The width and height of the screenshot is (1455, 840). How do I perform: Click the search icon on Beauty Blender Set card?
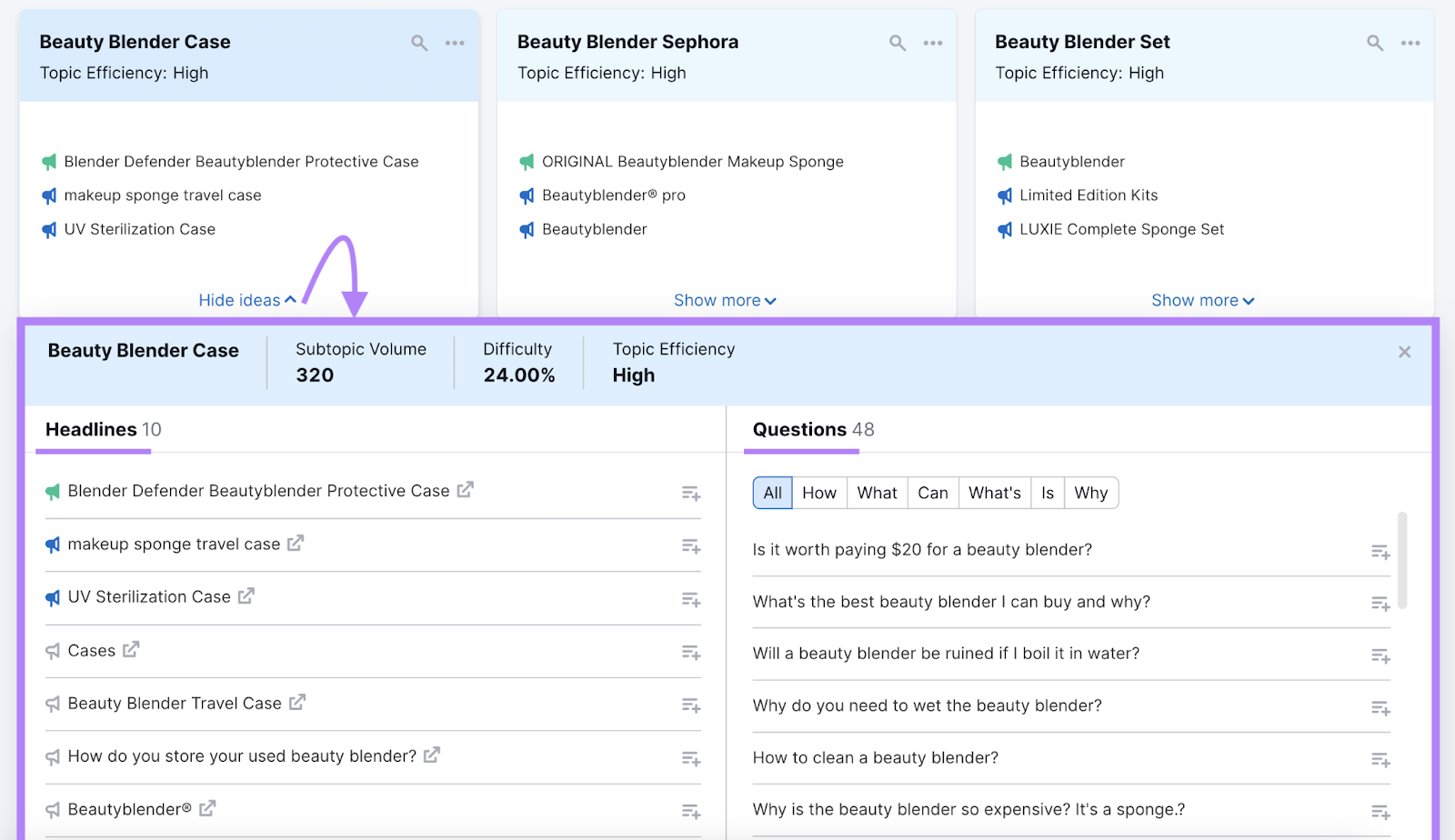[x=1373, y=42]
